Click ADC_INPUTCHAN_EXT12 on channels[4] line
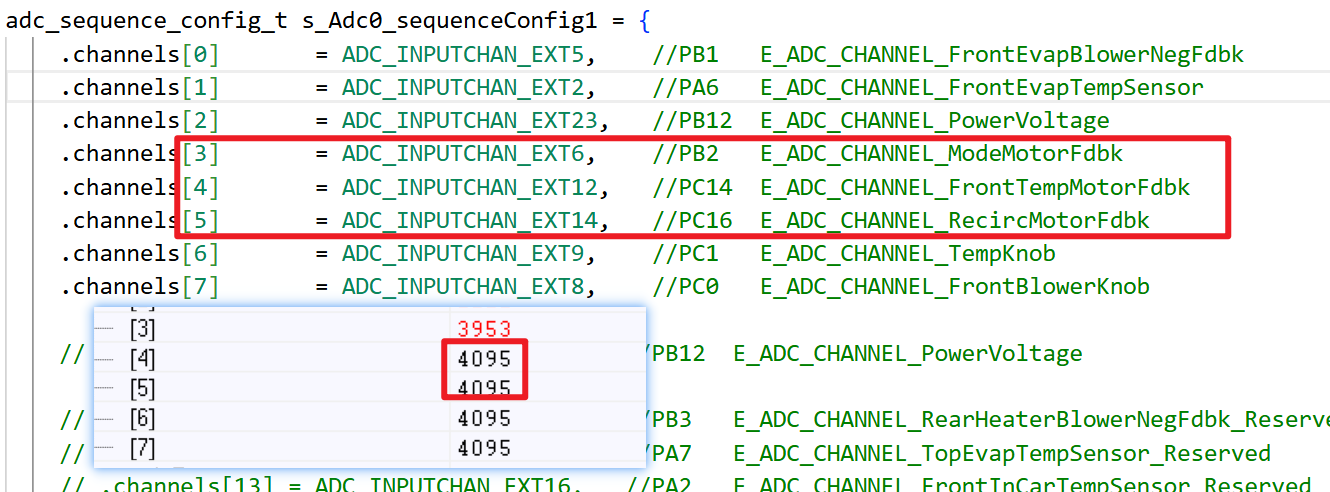 (x=476, y=187)
